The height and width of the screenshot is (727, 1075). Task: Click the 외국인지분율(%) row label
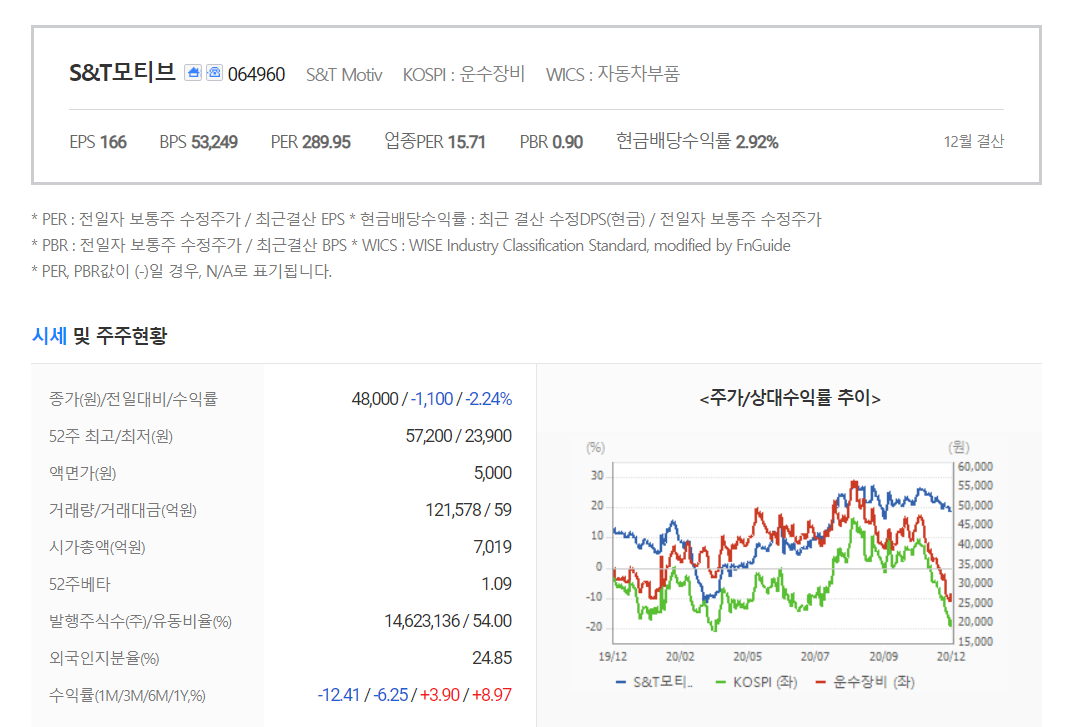[104, 658]
